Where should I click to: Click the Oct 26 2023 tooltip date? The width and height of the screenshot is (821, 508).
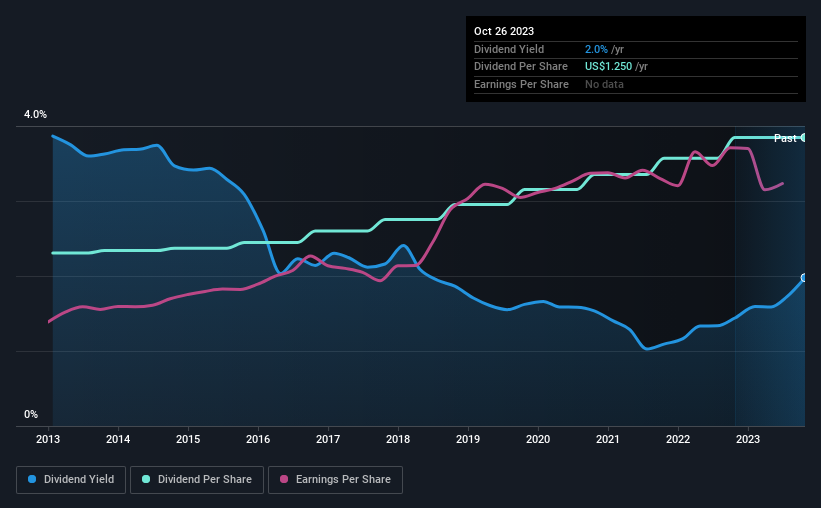[504, 31]
